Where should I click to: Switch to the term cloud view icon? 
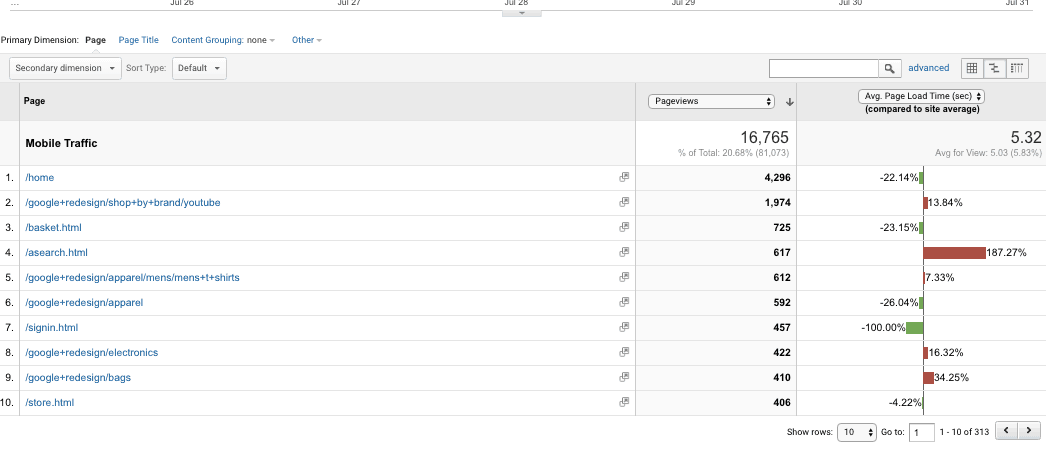pos(1018,68)
